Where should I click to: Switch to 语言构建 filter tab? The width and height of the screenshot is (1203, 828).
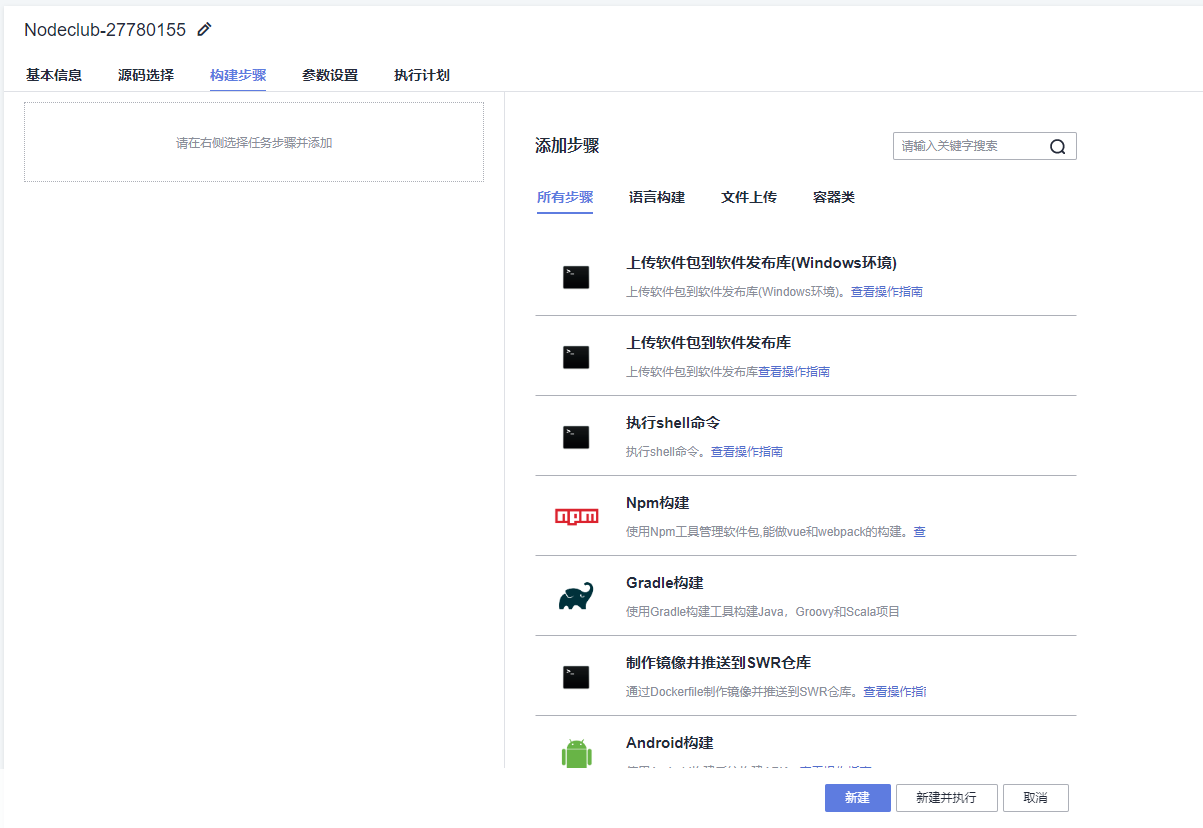[657, 197]
